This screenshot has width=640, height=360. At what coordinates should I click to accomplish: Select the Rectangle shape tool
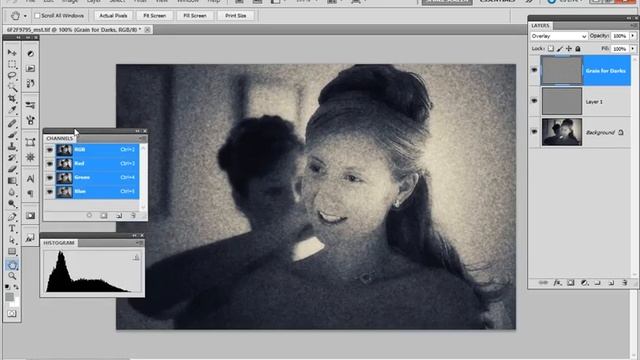(12, 251)
